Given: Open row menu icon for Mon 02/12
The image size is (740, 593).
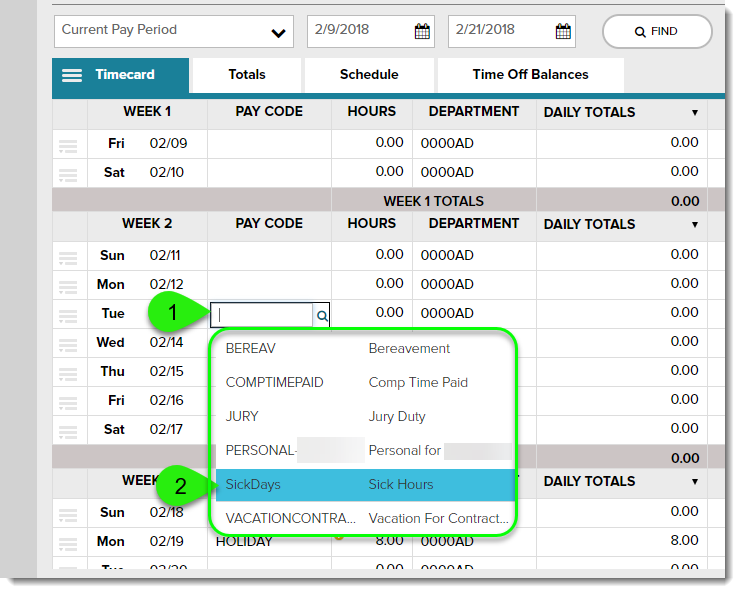Looking at the screenshot, I should click(68, 287).
